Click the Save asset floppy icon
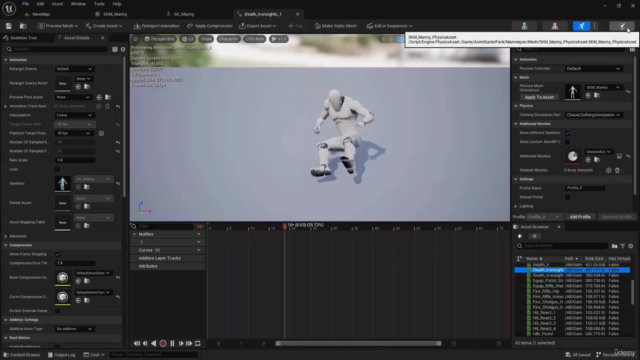Image resolution: width=640 pixels, height=360 pixels. pyautogui.click(x=9, y=26)
